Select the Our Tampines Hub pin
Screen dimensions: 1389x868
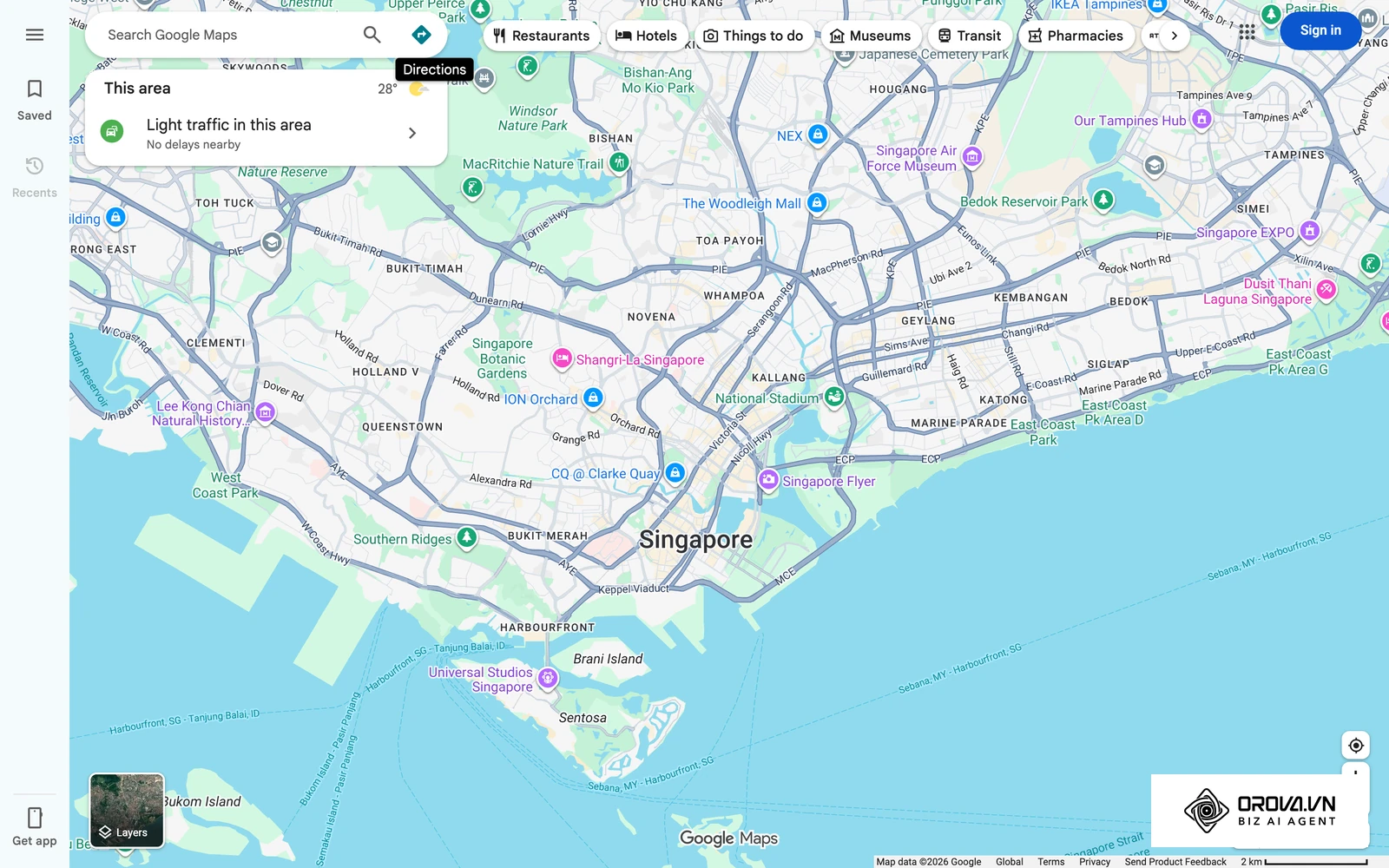1201,119
